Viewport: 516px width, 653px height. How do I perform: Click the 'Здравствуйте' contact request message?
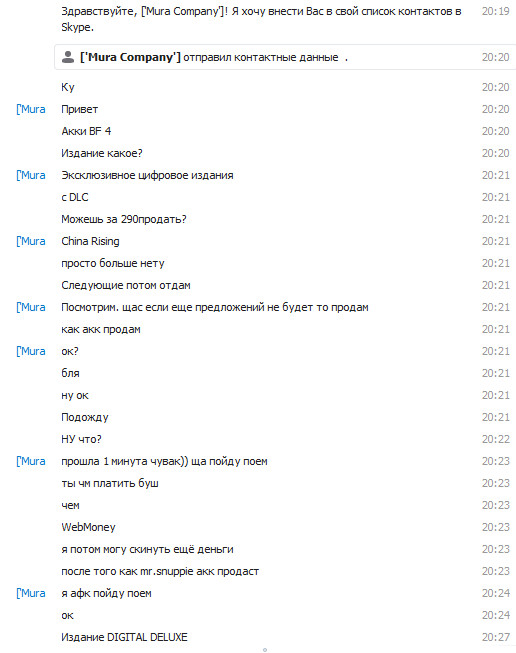[261, 19]
